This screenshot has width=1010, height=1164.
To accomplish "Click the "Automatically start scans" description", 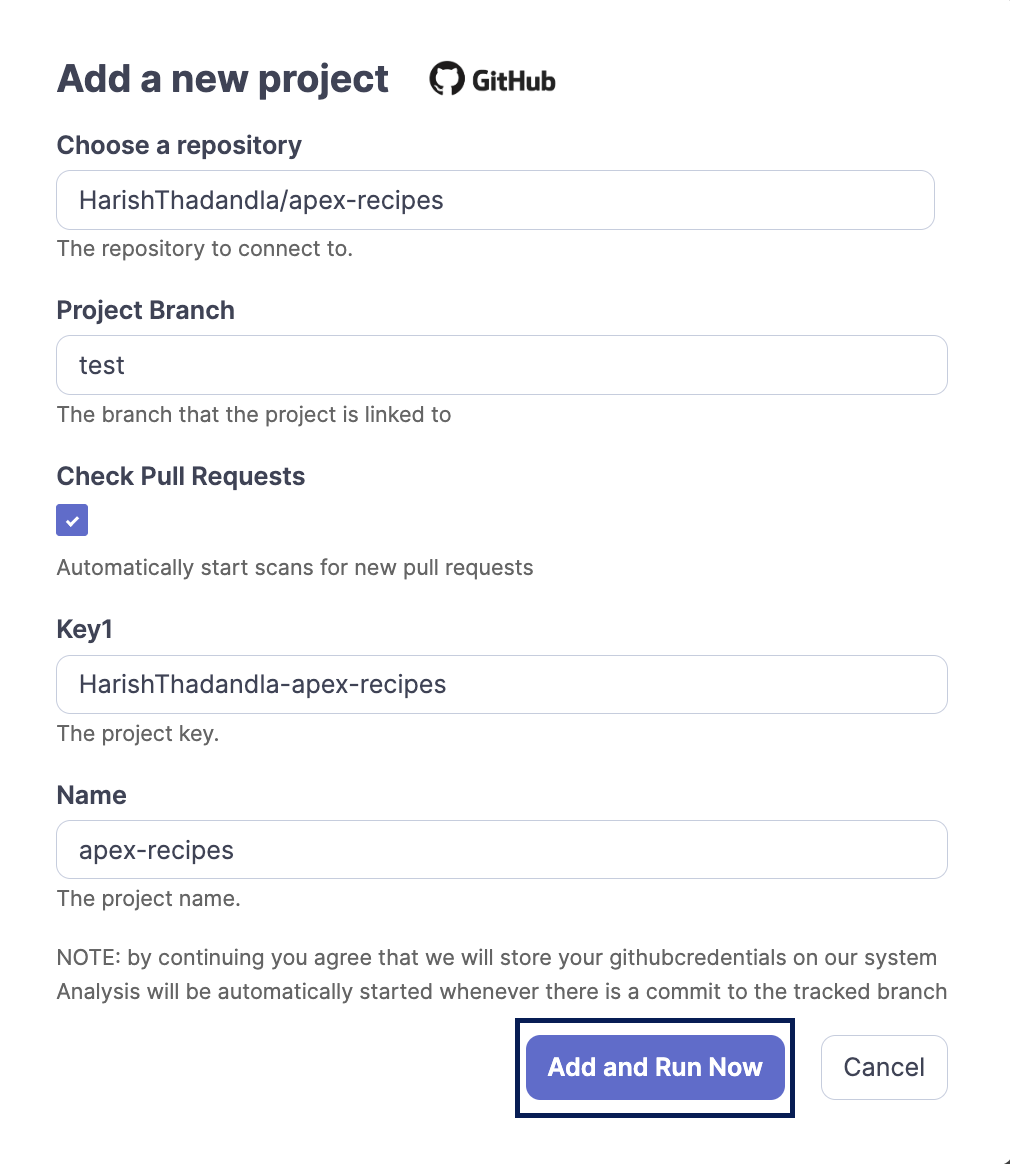I will [295, 568].
